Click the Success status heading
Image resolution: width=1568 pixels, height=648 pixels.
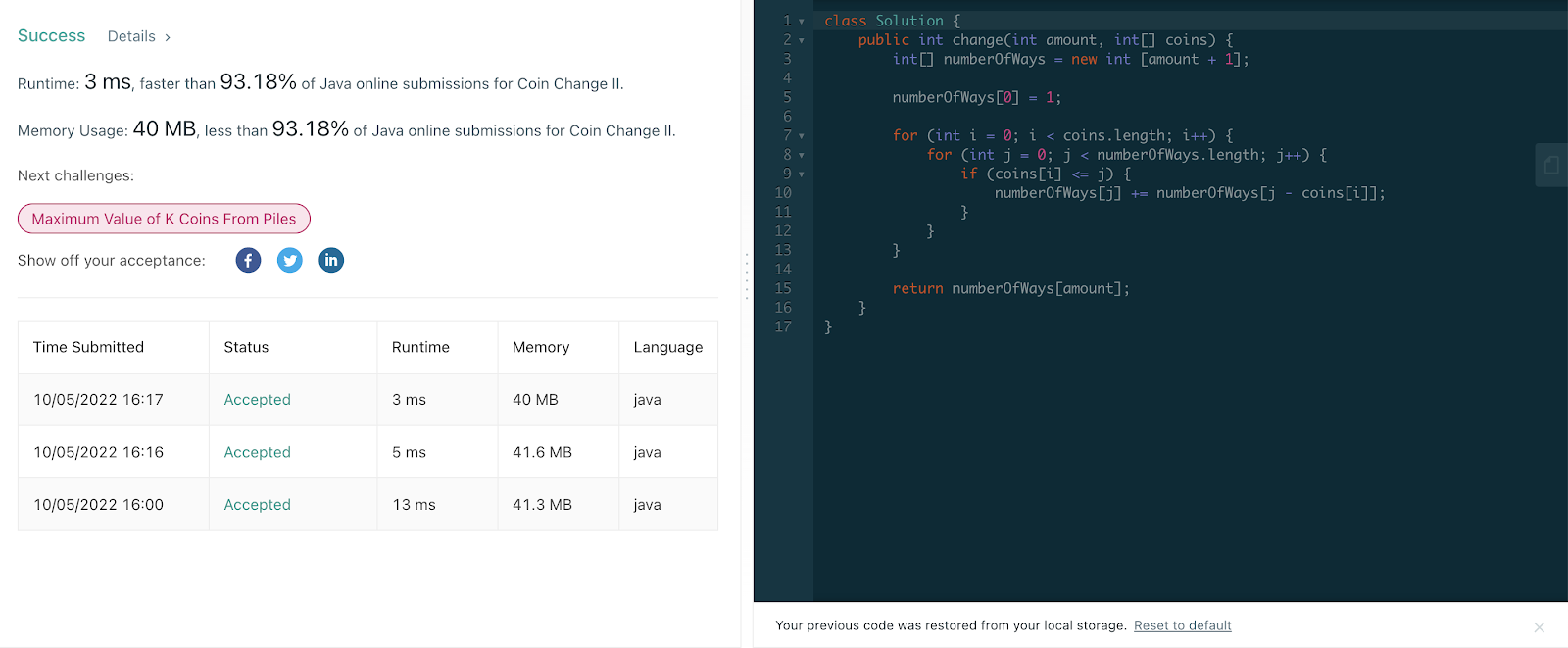pos(52,36)
